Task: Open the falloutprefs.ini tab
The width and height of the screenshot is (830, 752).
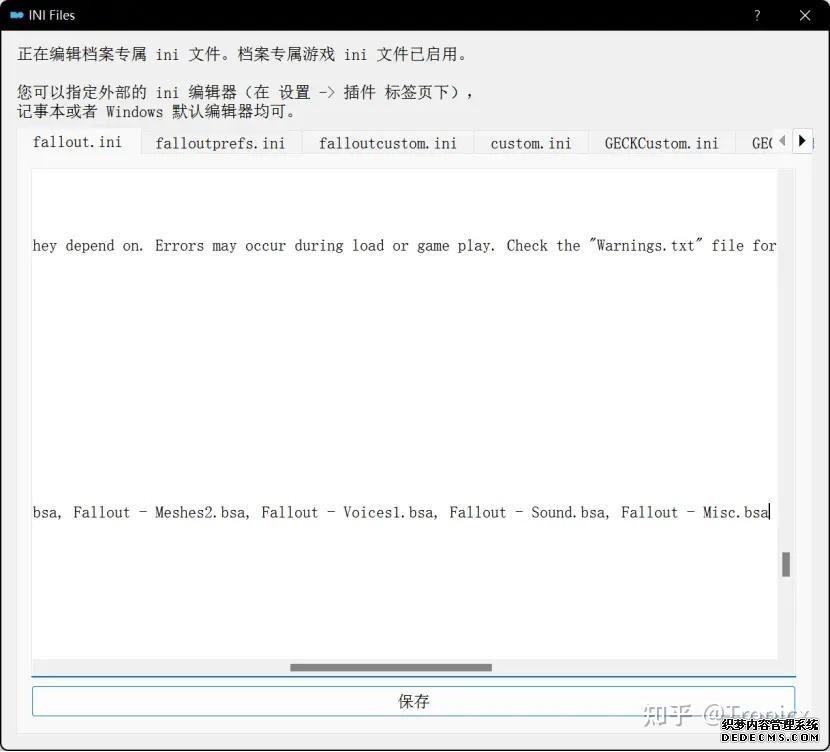Action: pyautogui.click(x=220, y=144)
